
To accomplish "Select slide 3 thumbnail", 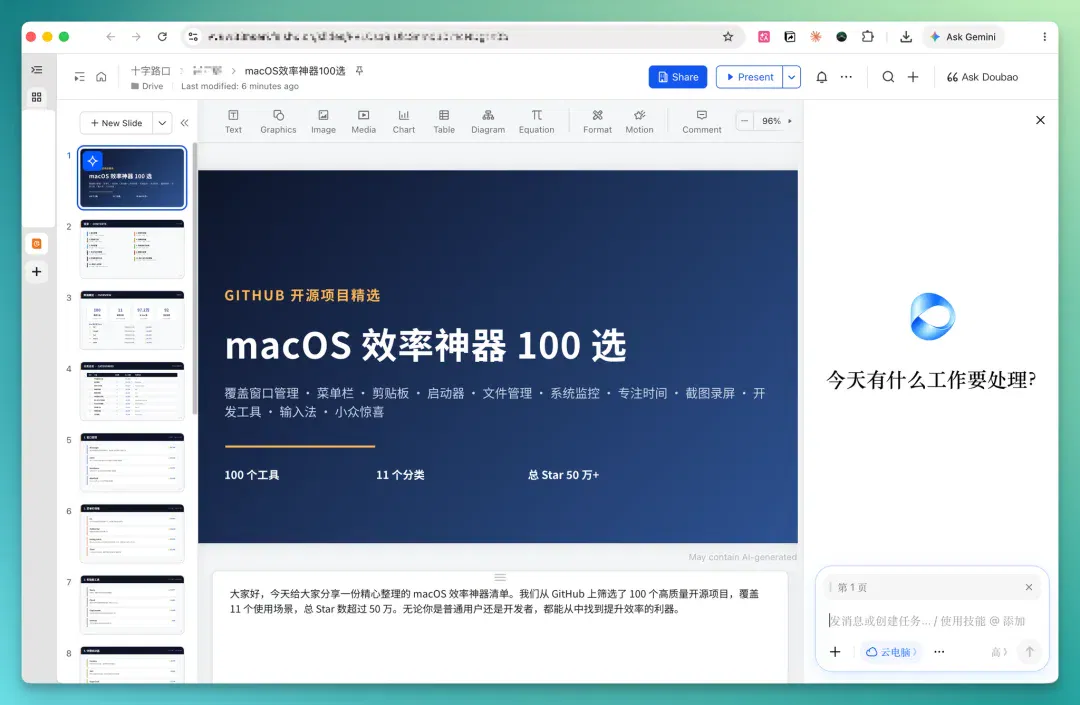I will point(132,320).
